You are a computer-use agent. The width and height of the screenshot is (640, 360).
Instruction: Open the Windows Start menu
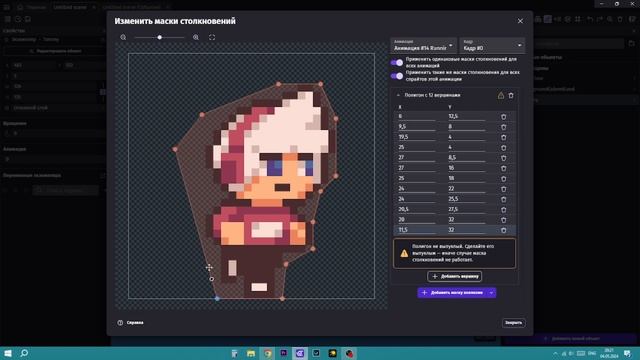pos(7,353)
